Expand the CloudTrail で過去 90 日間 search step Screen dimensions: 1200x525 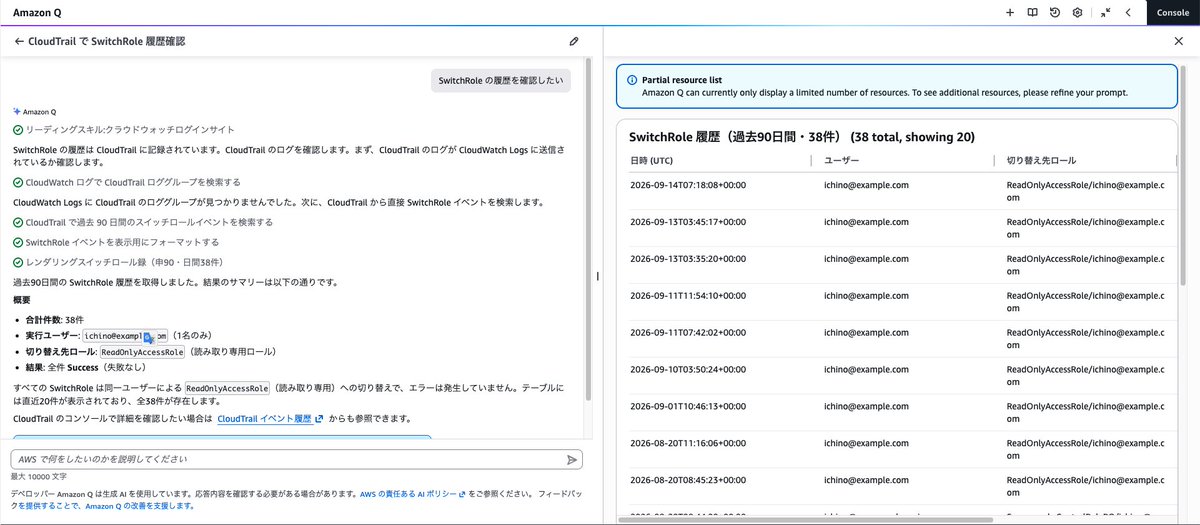pyautogui.click(x=143, y=222)
